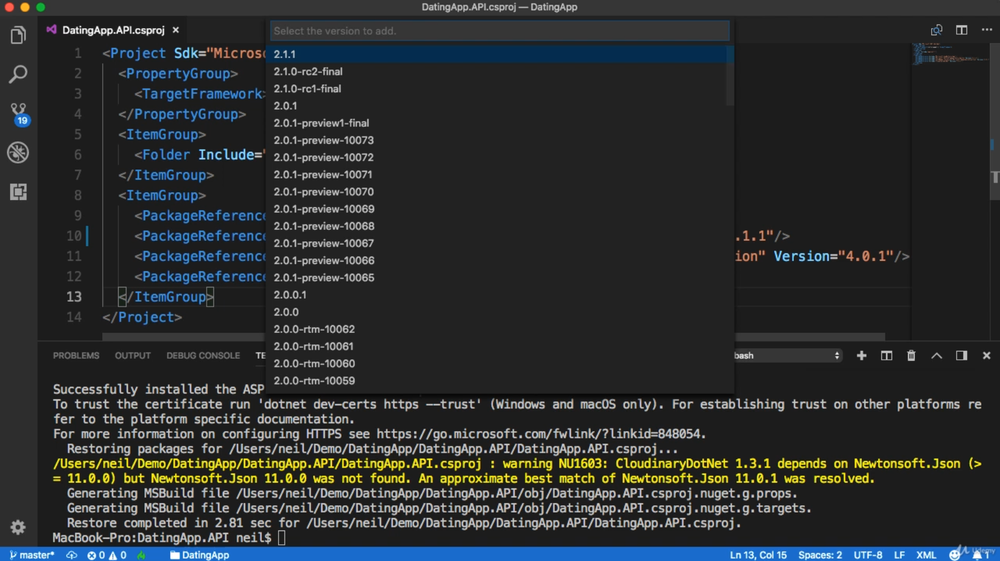
Task: Switch to the OUTPUT panel tab
Action: click(x=133, y=356)
